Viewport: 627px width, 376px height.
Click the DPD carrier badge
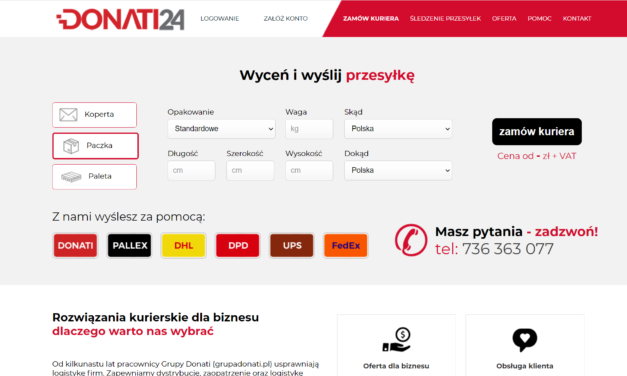[x=238, y=246]
